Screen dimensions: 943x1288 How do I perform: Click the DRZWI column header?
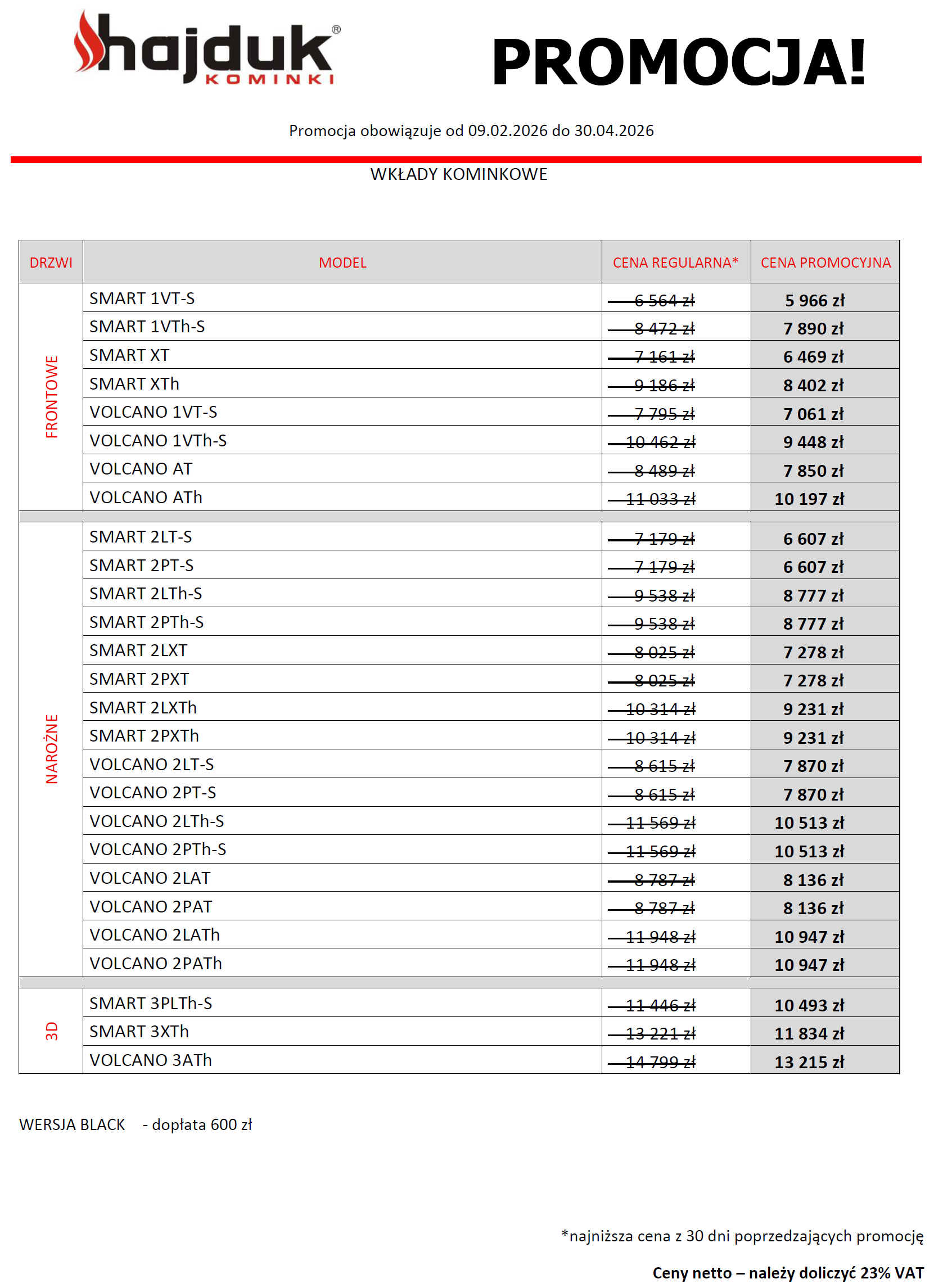click(51, 263)
